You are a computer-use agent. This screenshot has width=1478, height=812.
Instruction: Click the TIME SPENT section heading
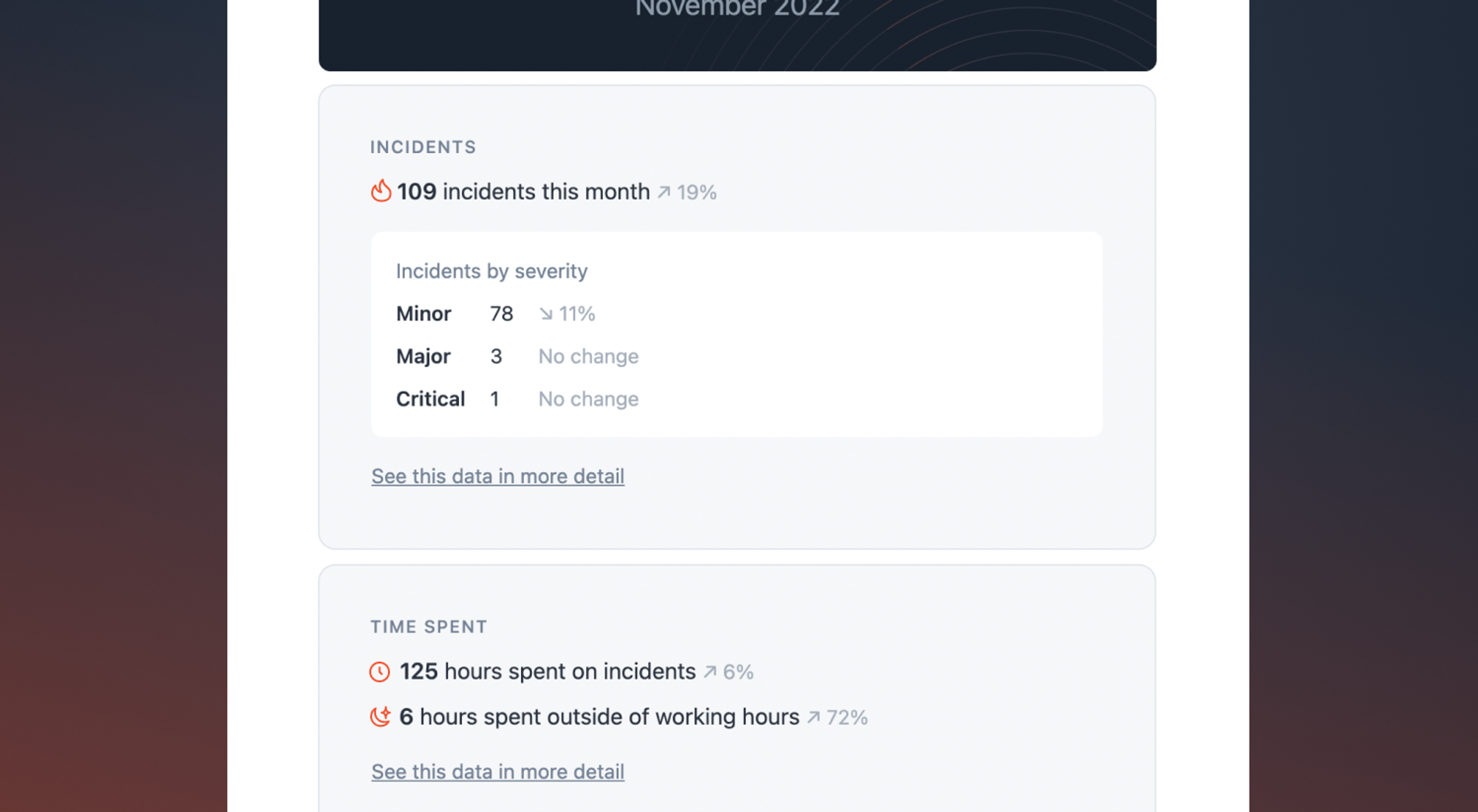coord(429,627)
